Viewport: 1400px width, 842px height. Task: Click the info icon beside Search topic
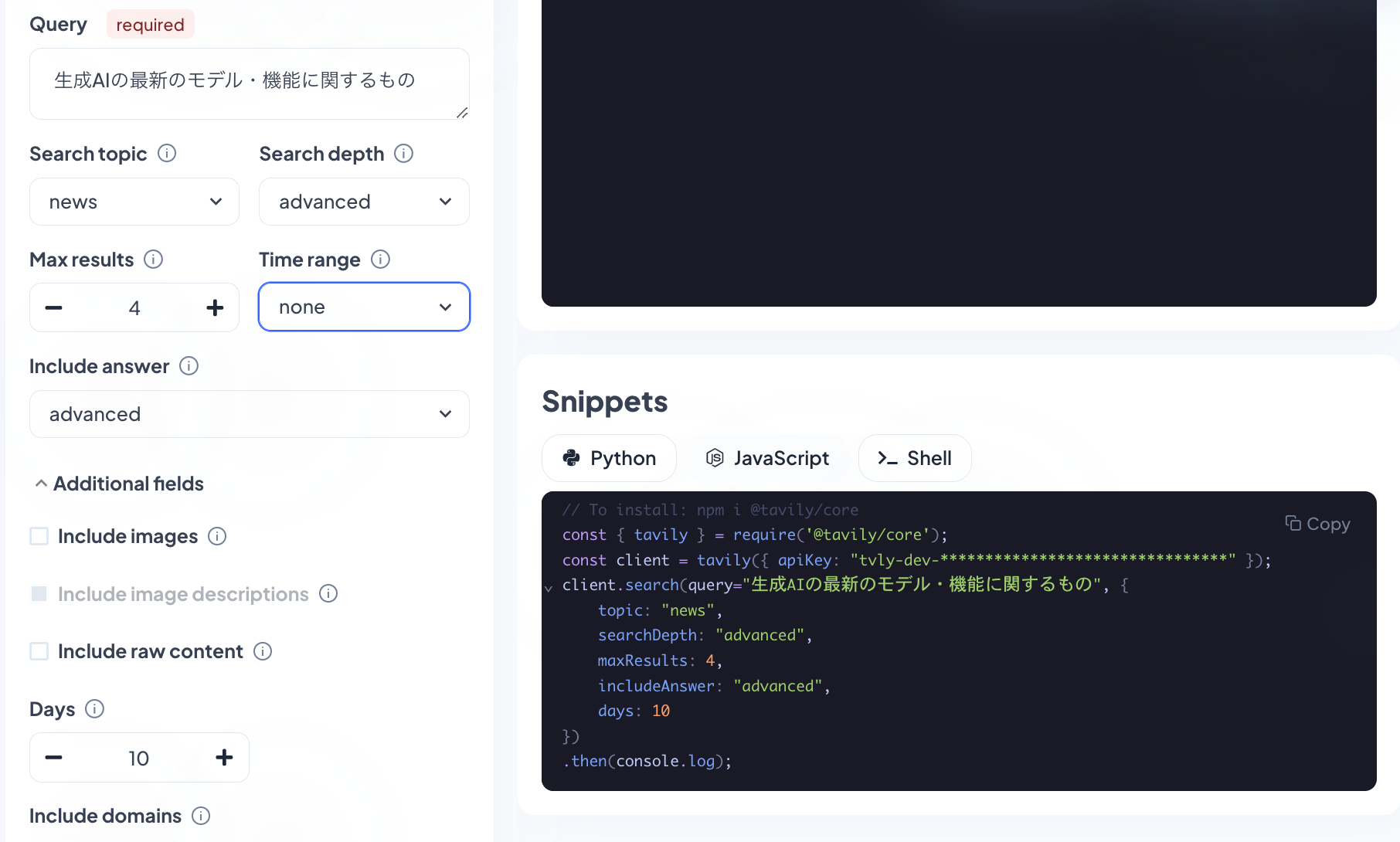(168, 153)
